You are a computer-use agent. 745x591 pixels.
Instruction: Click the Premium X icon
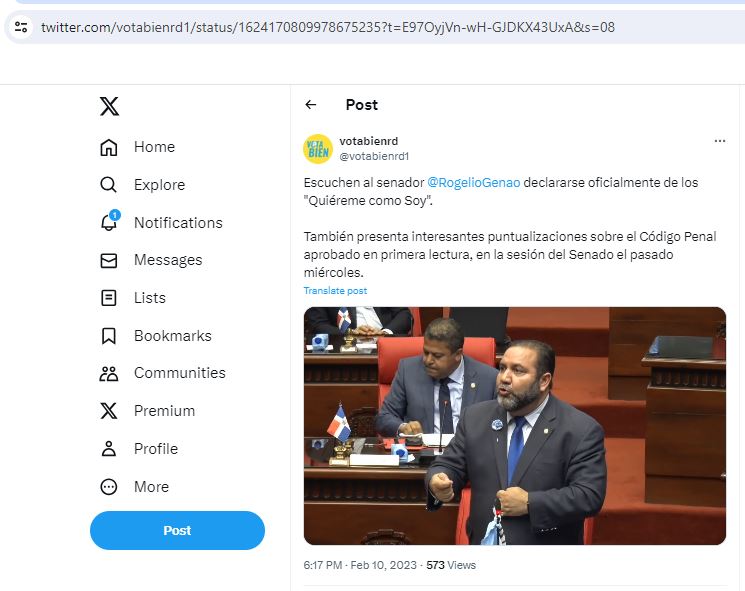coord(109,411)
